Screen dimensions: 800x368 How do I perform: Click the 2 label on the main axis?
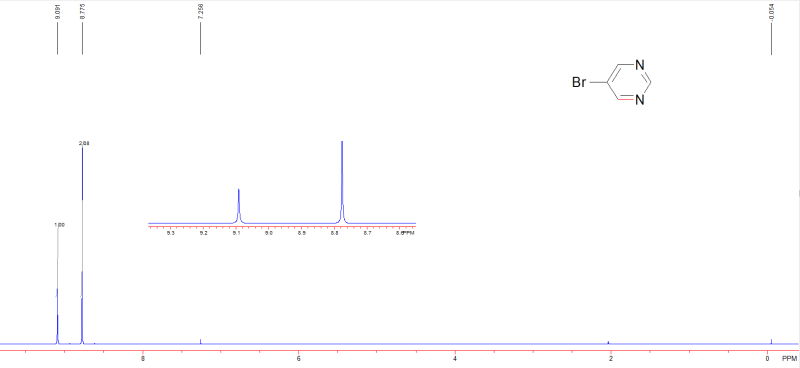[x=611, y=359]
